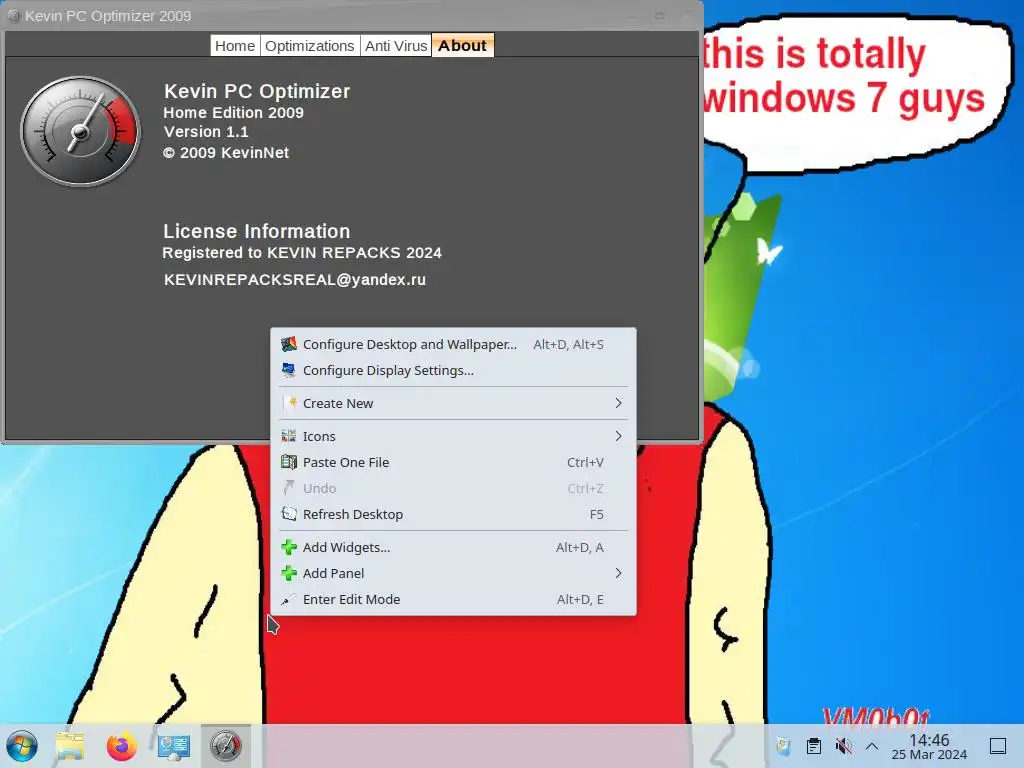
Task: Click the 'Registered to KEVIN REPACKS 2024' text
Action: coord(302,253)
